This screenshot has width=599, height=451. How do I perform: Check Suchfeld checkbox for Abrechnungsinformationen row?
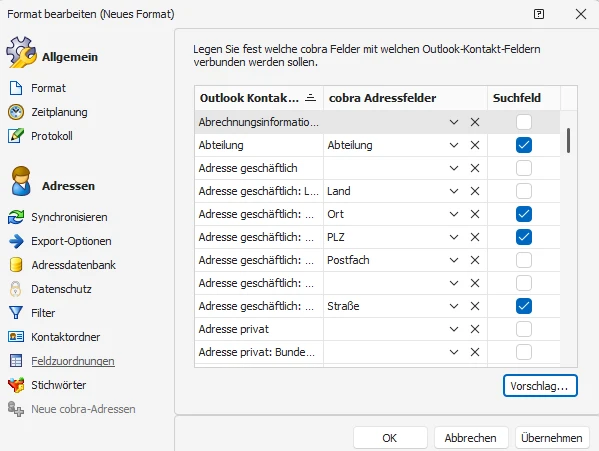coord(524,122)
